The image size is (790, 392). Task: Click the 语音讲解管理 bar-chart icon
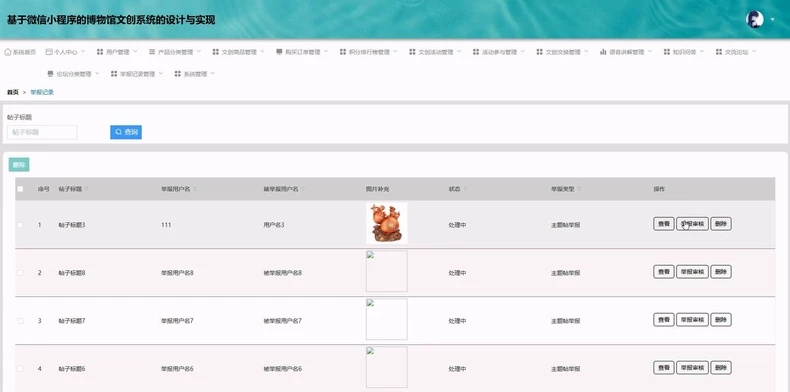603,52
